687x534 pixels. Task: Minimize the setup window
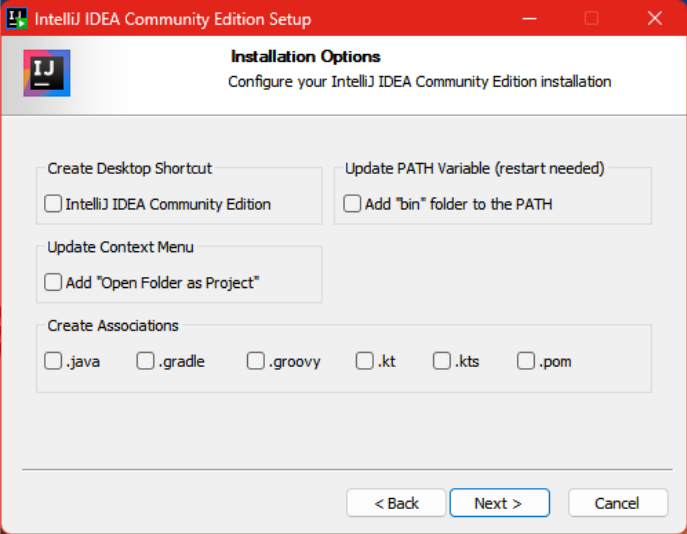pyautogui.click(x=530, y=18)
